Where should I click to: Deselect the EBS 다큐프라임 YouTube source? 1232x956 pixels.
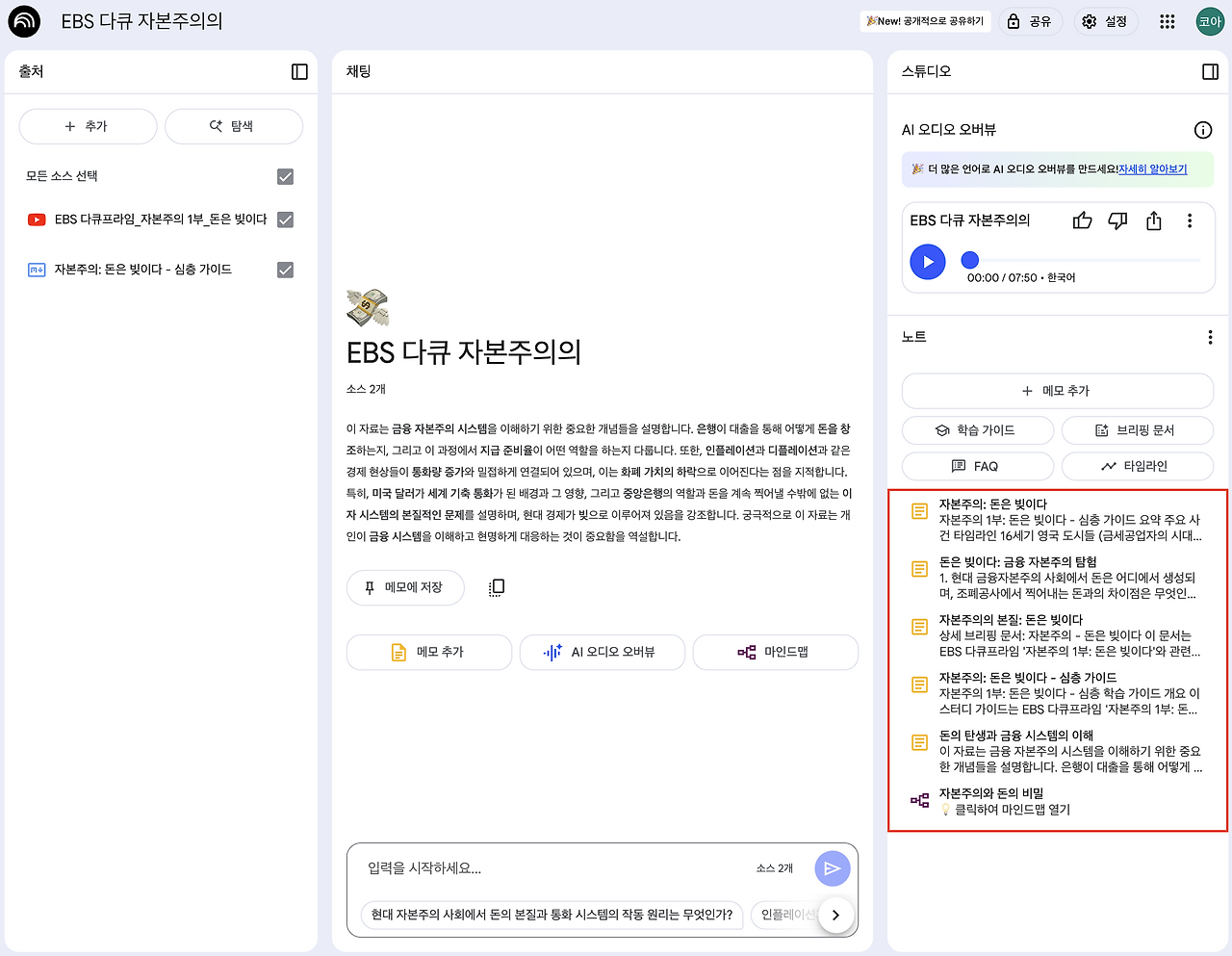tap(285, 220)
